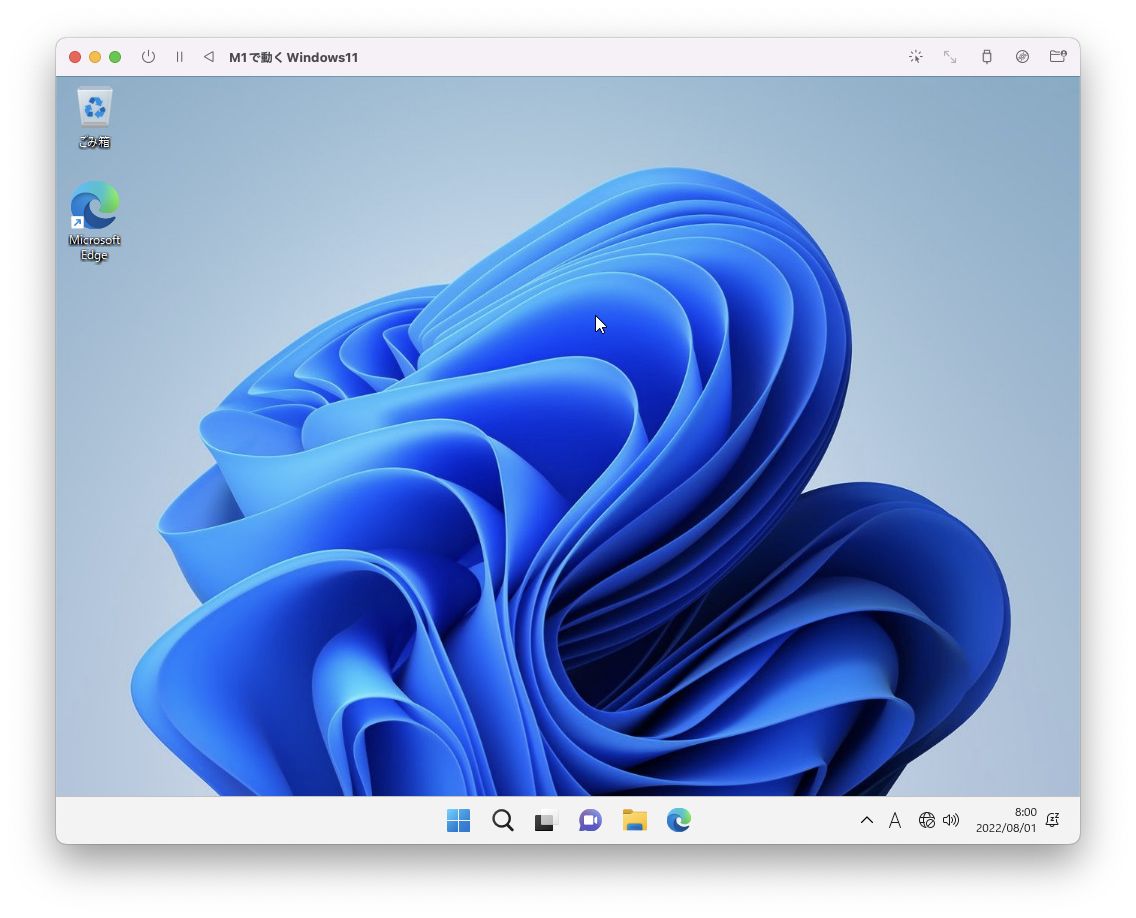Launch Microsoft Edge from taskbar
This screenshot has width=1136, height=918.
[679, 820]
